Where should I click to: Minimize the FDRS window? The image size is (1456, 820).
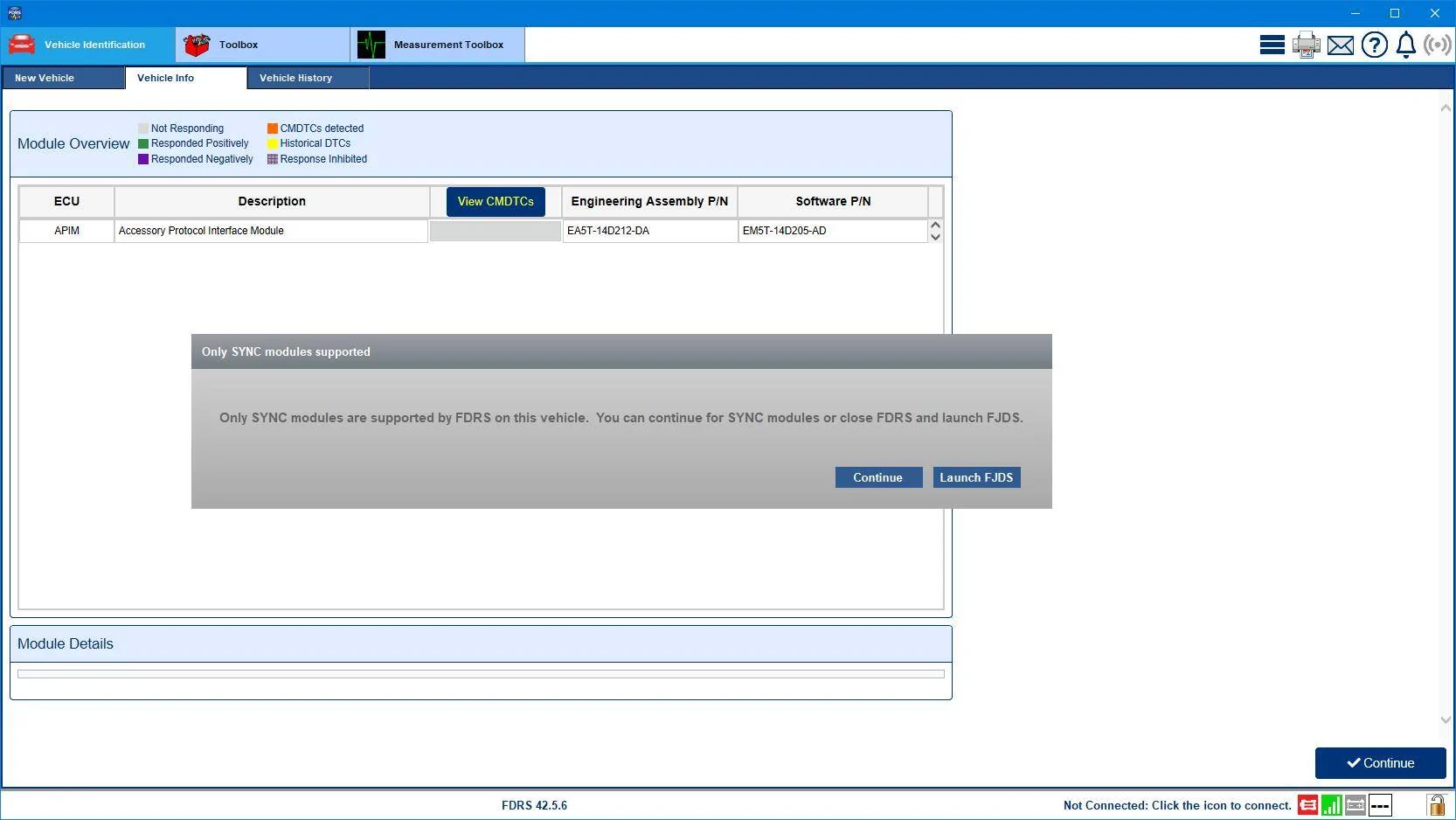1355,13
